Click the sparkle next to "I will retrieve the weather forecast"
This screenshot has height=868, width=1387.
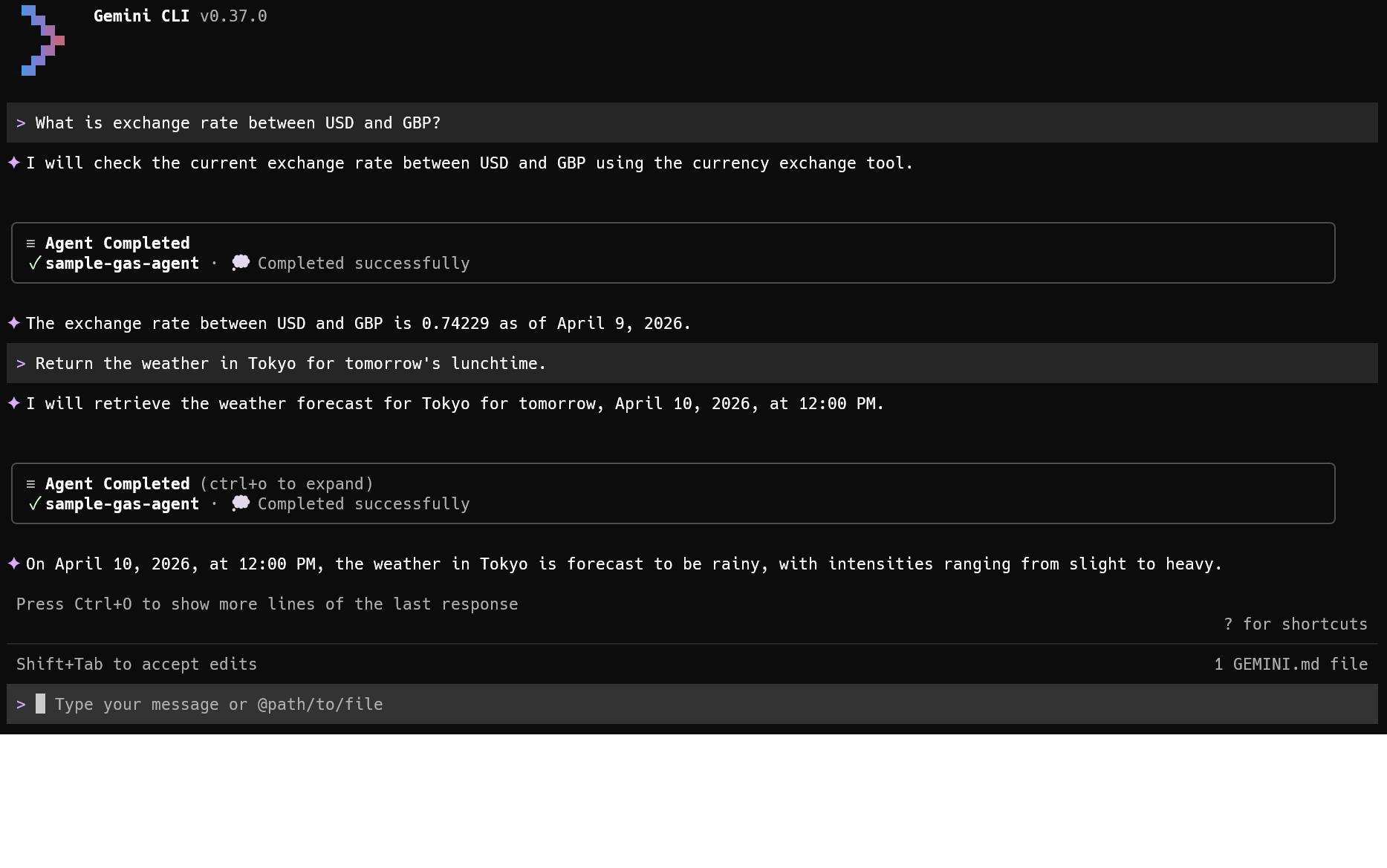pos(14,403)
